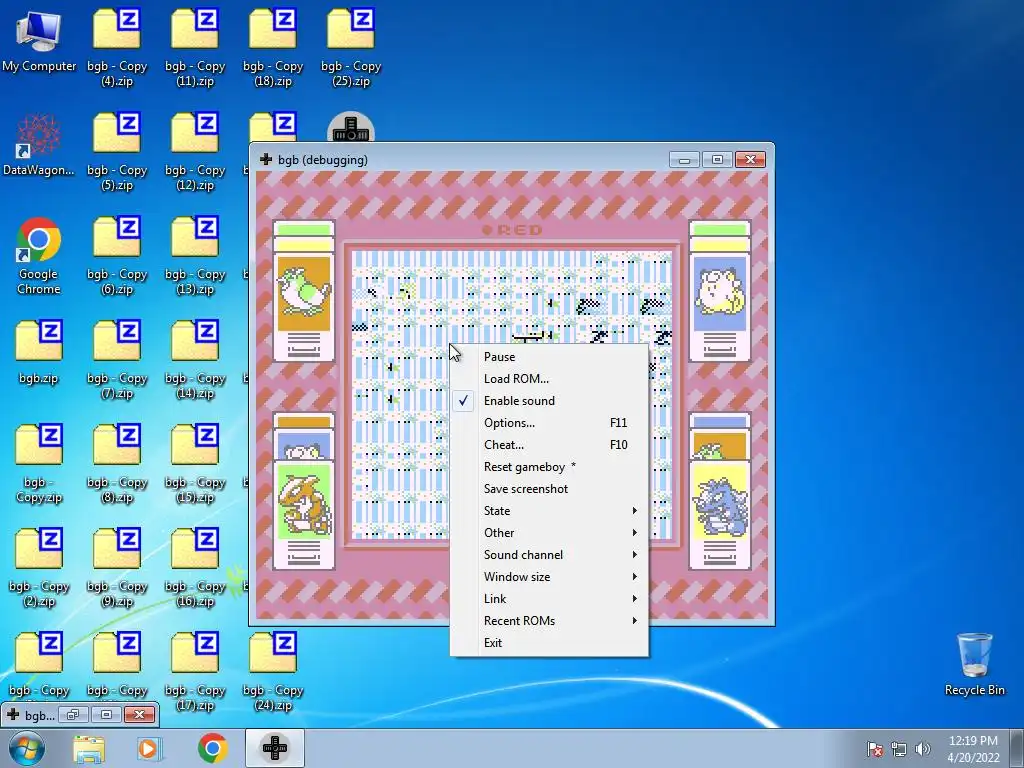Select the bgb - Copy (13).zip file
The width and height of the screenshot is (1024, 768).
pos(195,256)
